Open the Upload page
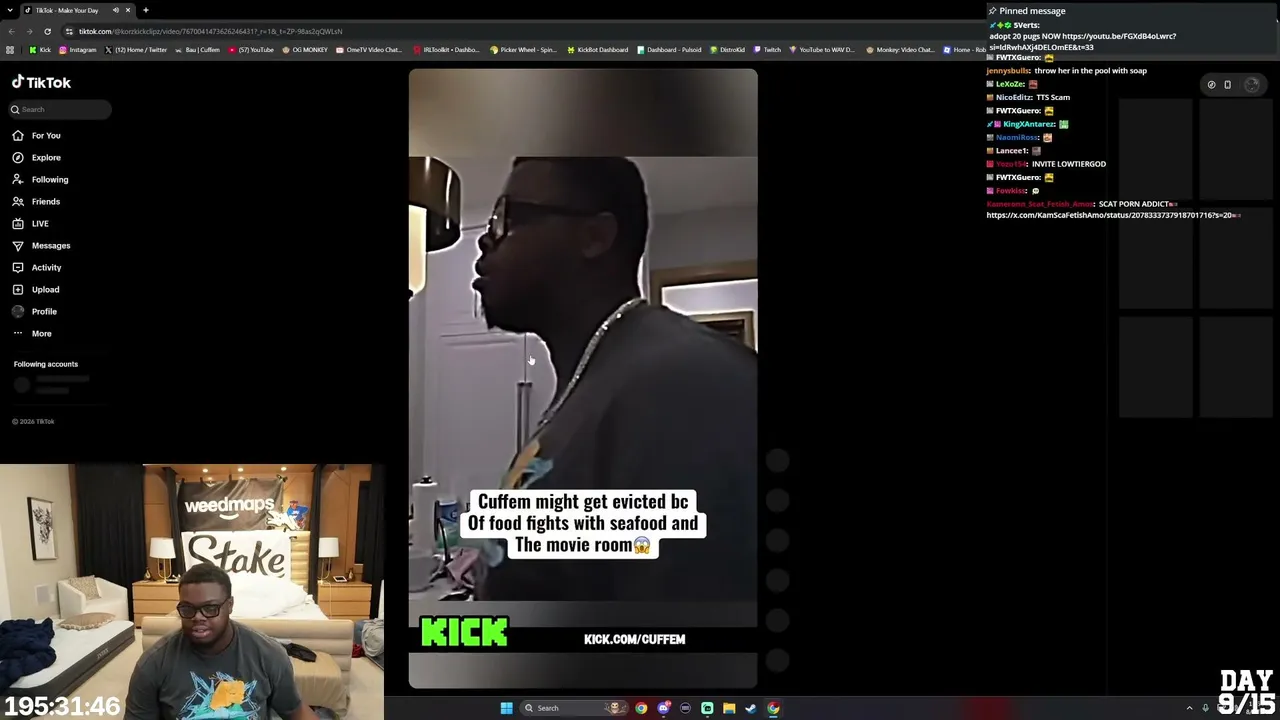 pyautogui.click(x=36, y=290)
